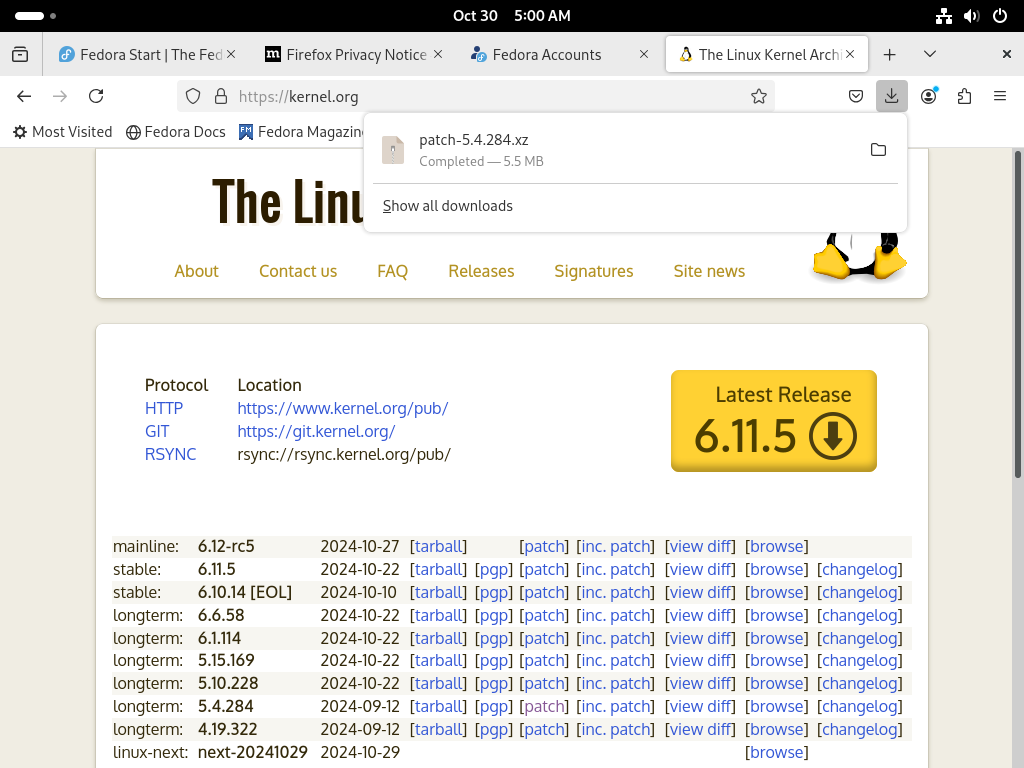Close the Fedora Start tab

coord(231,55)
